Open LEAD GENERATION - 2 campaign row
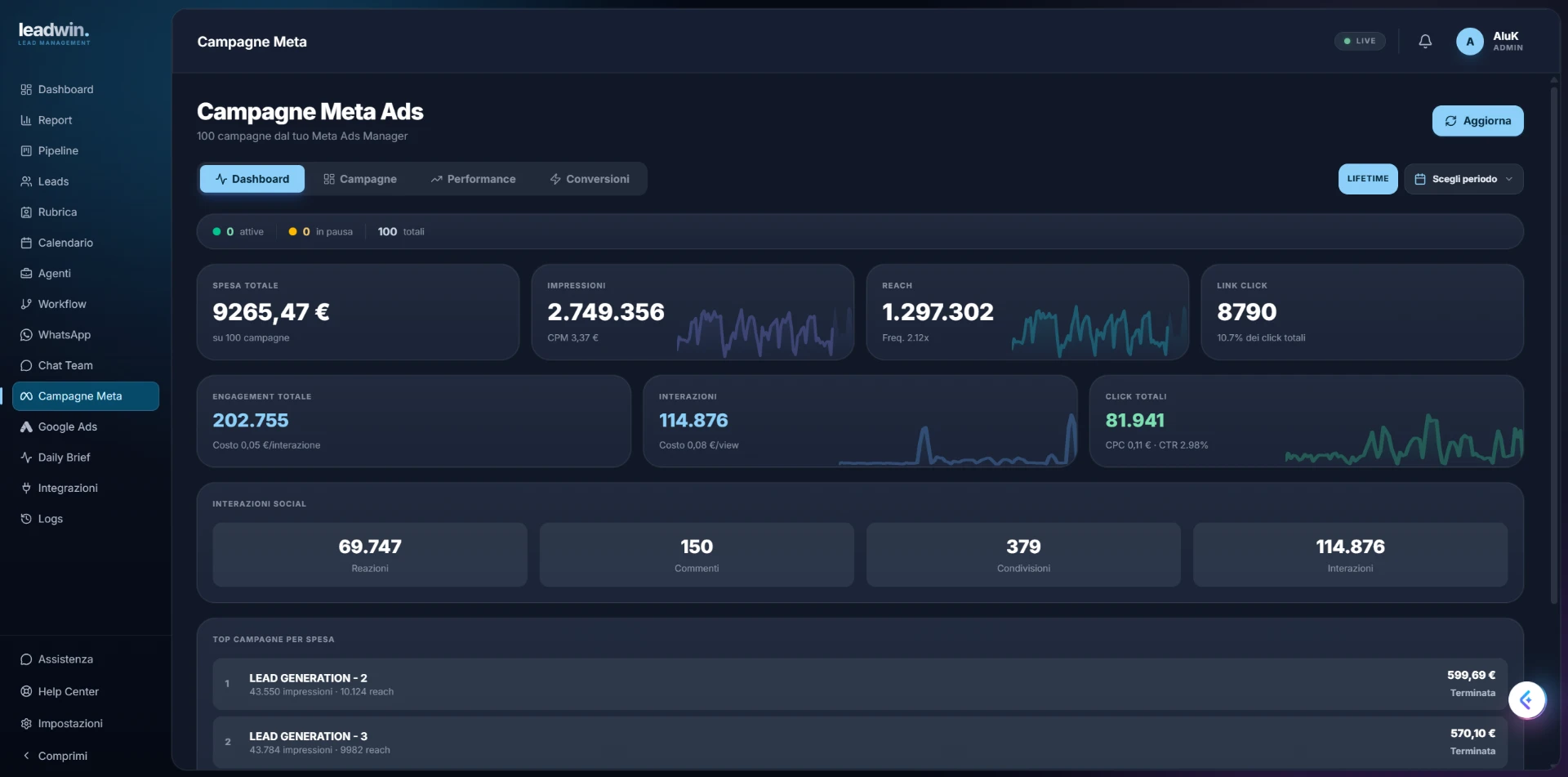This screenshot has width=1568, height=777. (x=860, y=684)
